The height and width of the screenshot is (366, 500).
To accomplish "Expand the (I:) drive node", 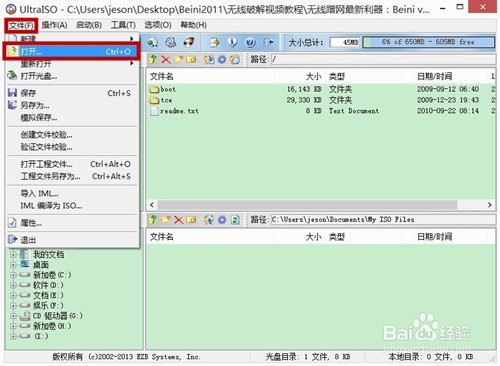I will (13, 336).
